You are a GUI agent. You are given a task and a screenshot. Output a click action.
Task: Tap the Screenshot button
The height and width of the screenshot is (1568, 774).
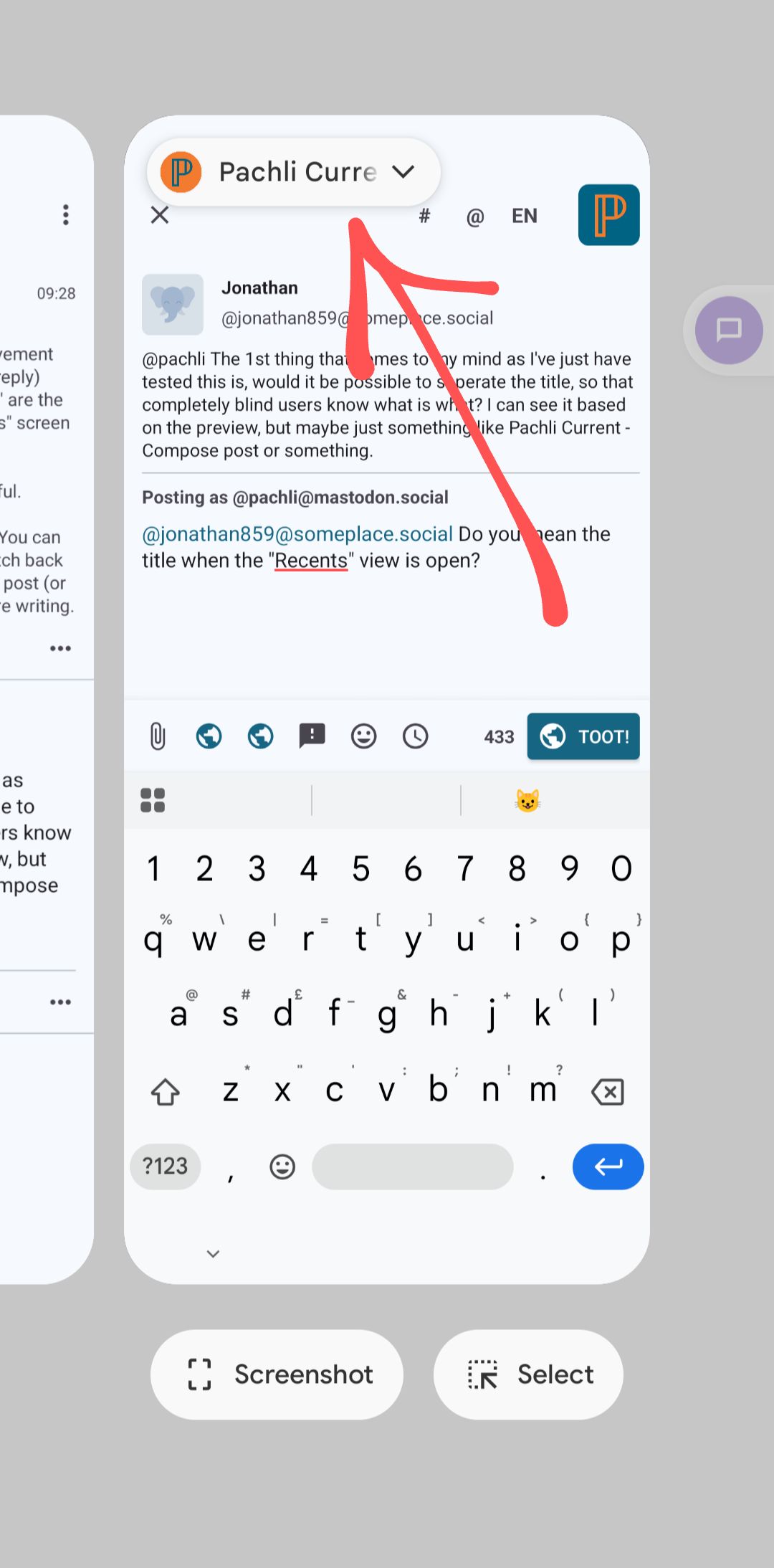pos(277,1374)
